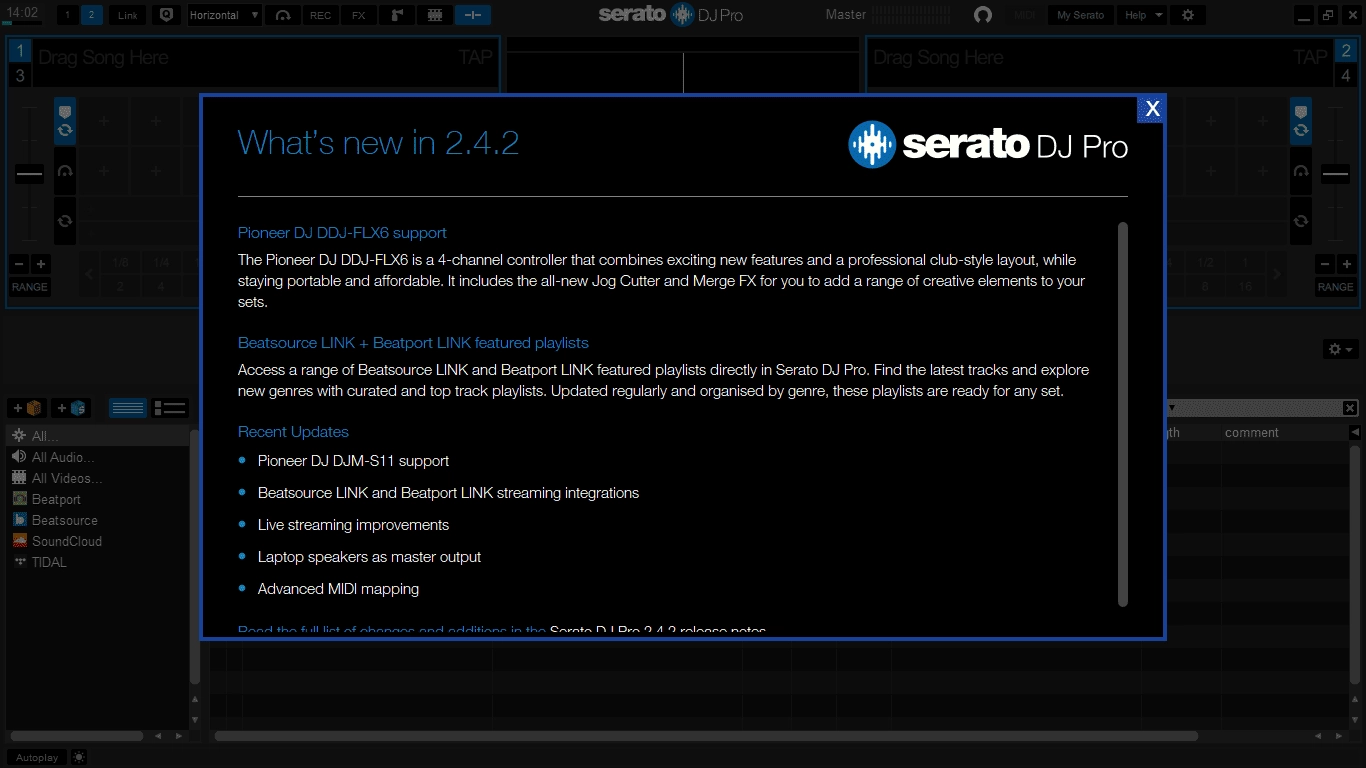1366x768 pixels.
Task: Add a new crate with crate icon
Action: coord(27,408)
